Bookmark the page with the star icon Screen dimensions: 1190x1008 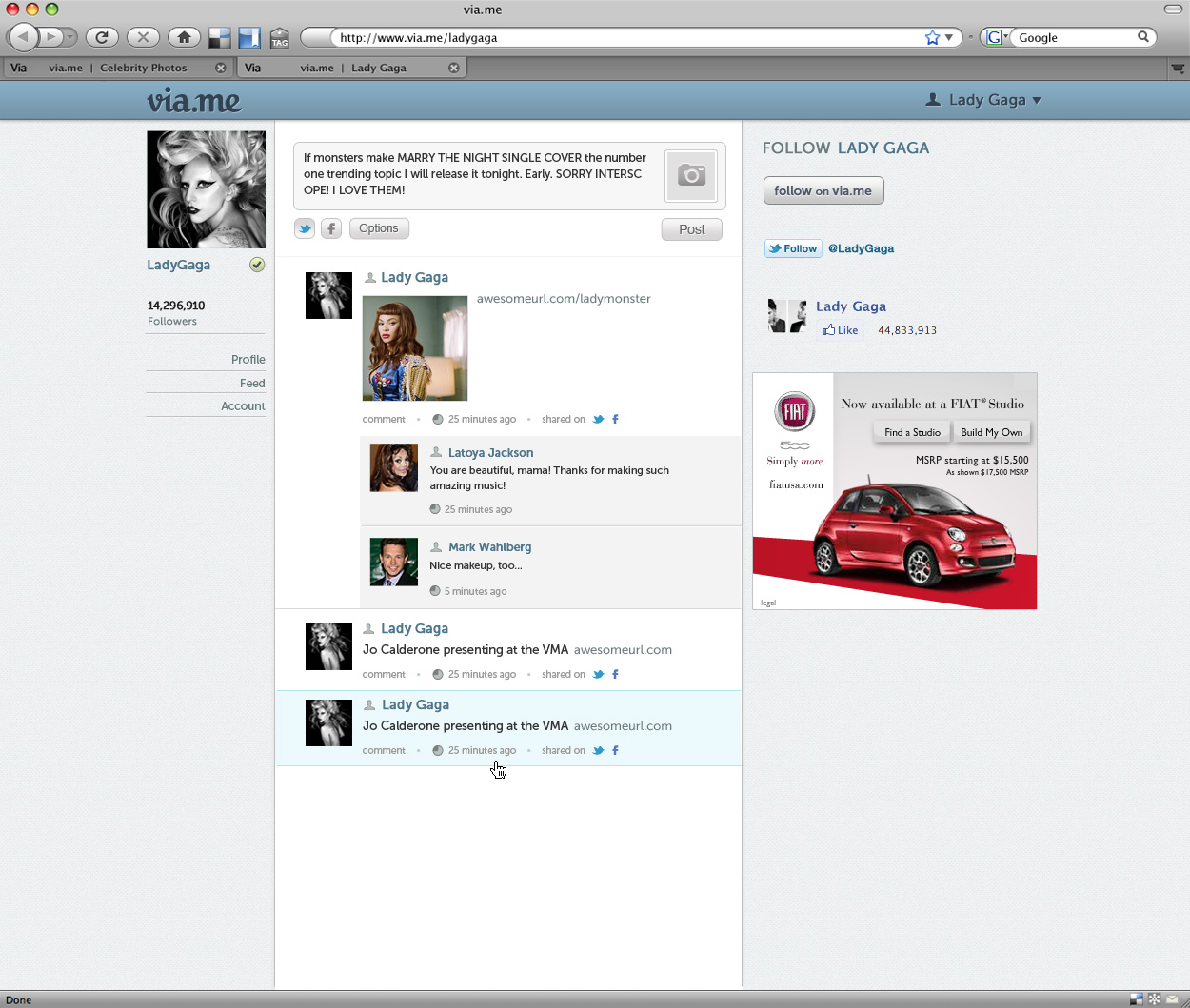tap(932, 37)
